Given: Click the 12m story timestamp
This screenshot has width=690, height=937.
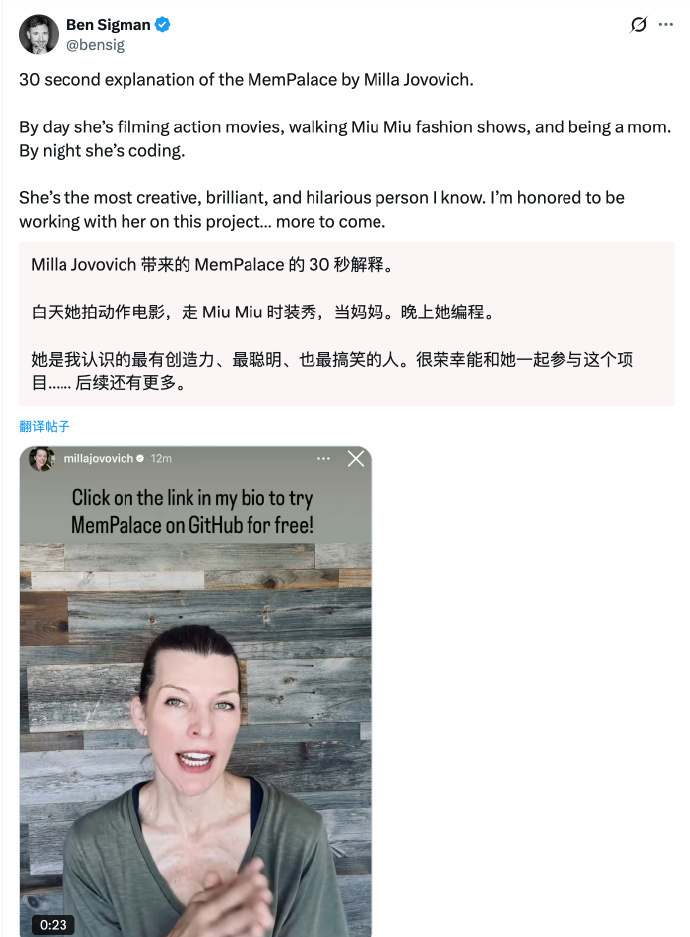Looking at the screenshot, I should pyautogui.click(x=161, y=458).
